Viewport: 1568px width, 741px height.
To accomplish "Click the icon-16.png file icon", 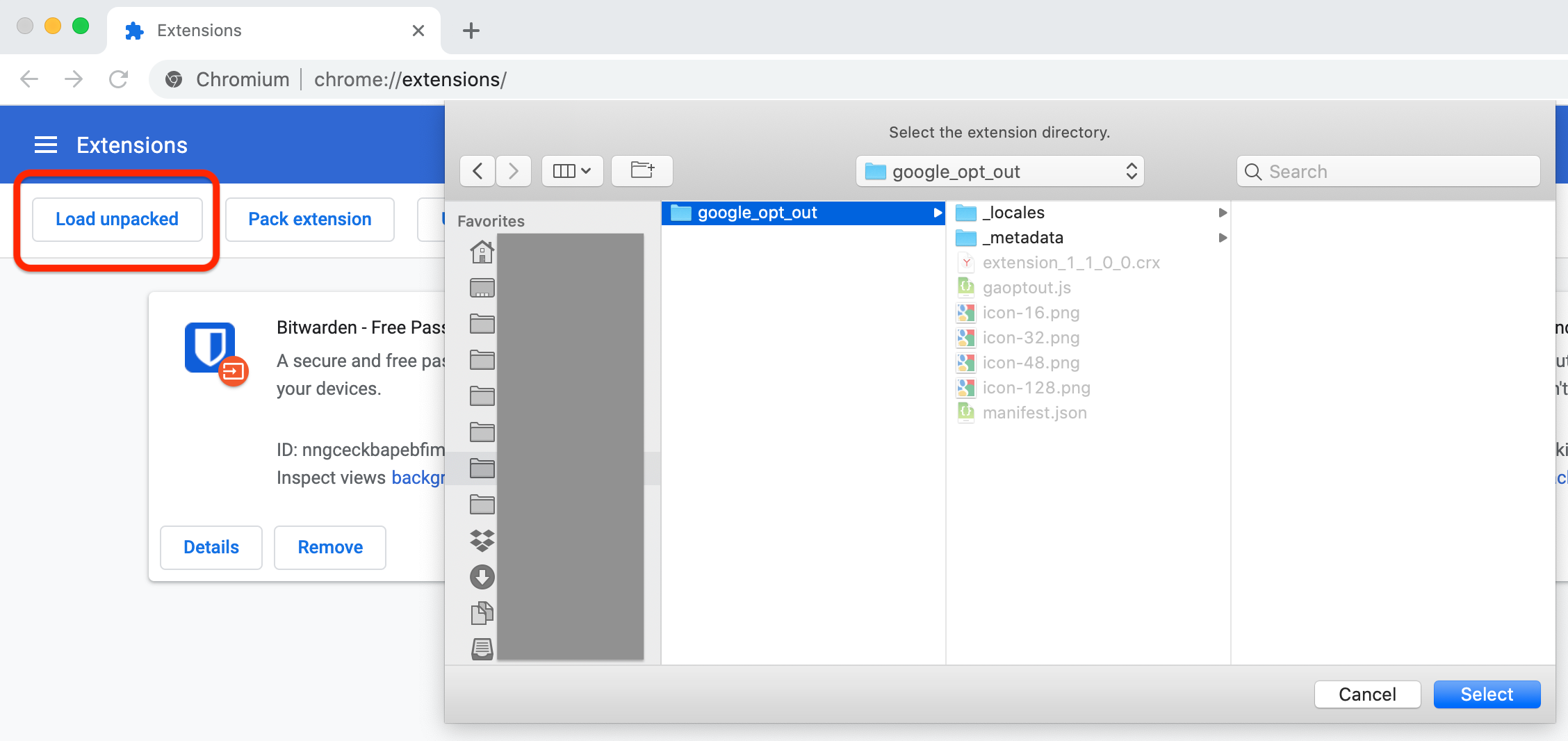I will click(x=966, y=313).
